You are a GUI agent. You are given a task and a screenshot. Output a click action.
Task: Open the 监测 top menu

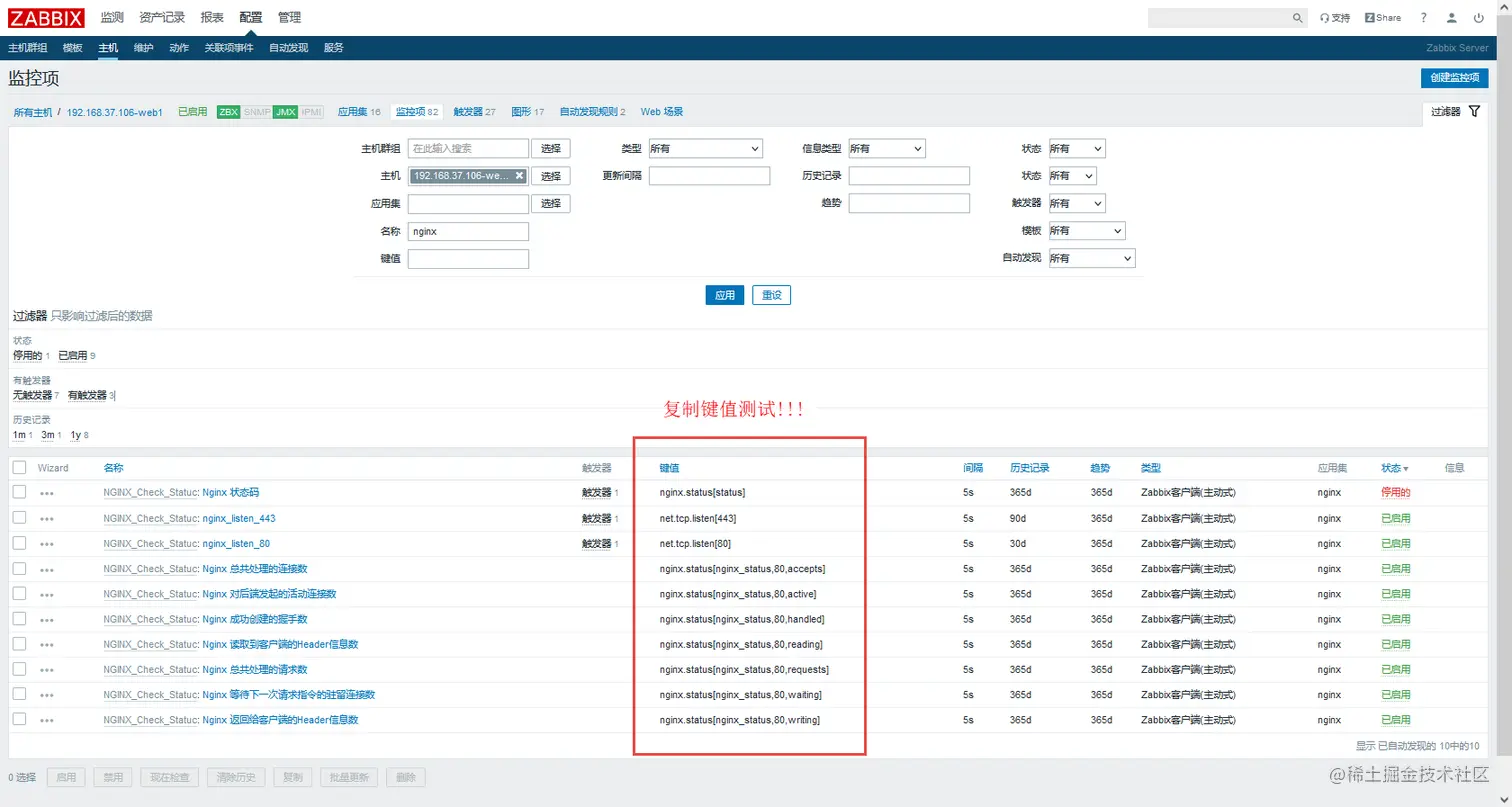[x=112, y=18]
